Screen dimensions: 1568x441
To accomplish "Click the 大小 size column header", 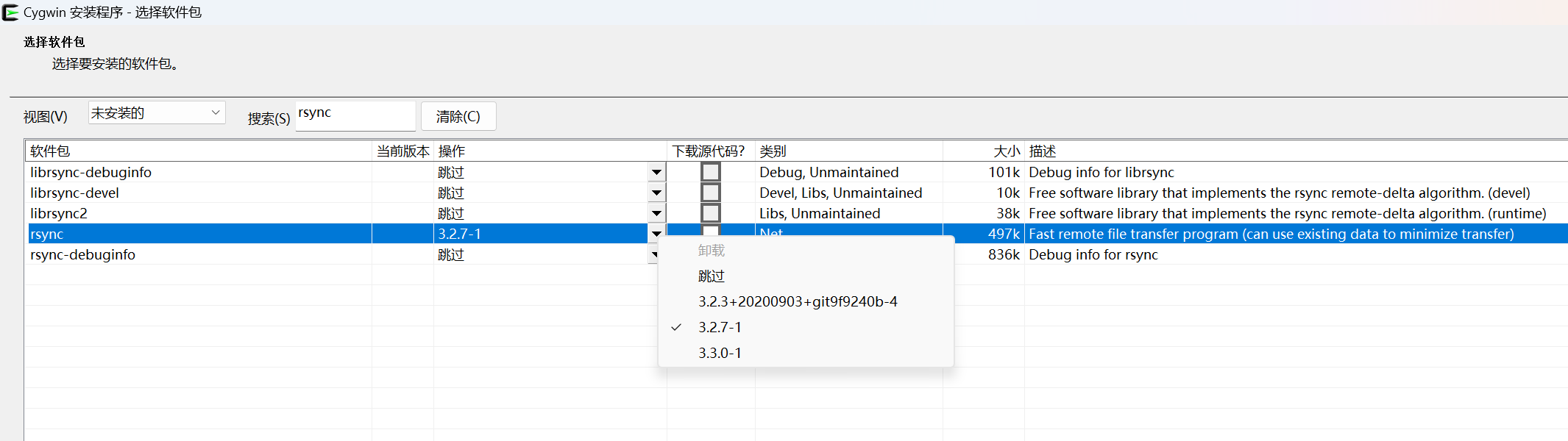I will point(1006,151).
